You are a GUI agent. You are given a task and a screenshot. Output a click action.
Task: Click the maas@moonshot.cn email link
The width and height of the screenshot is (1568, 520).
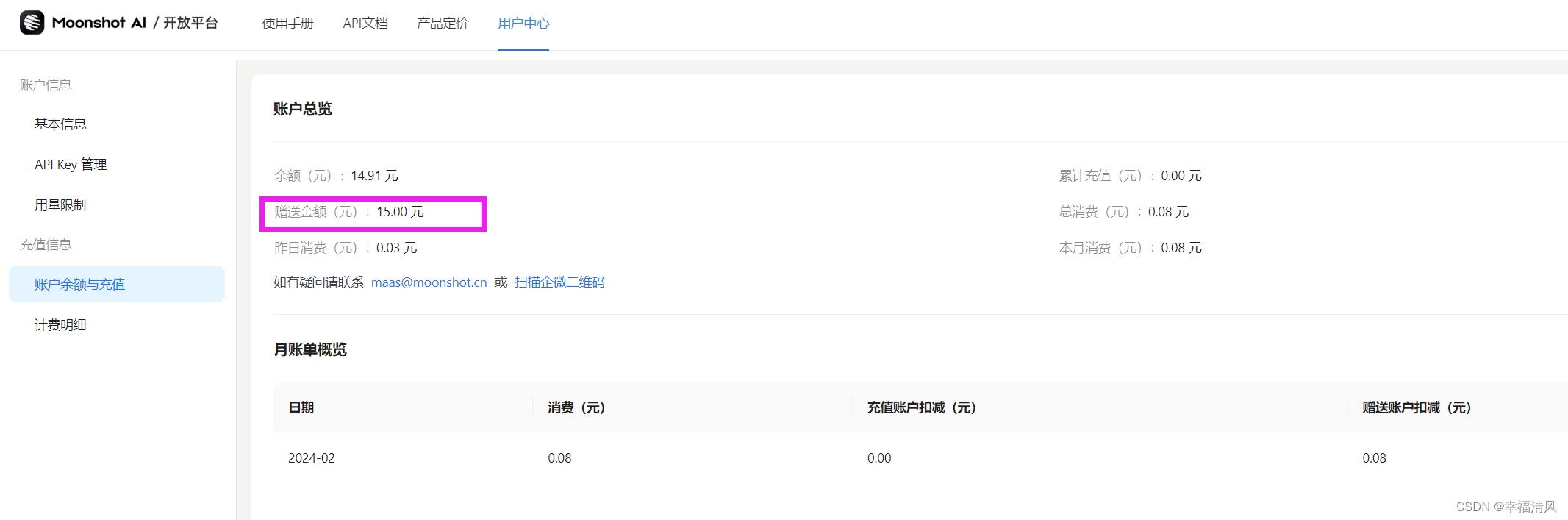[429, 282]
